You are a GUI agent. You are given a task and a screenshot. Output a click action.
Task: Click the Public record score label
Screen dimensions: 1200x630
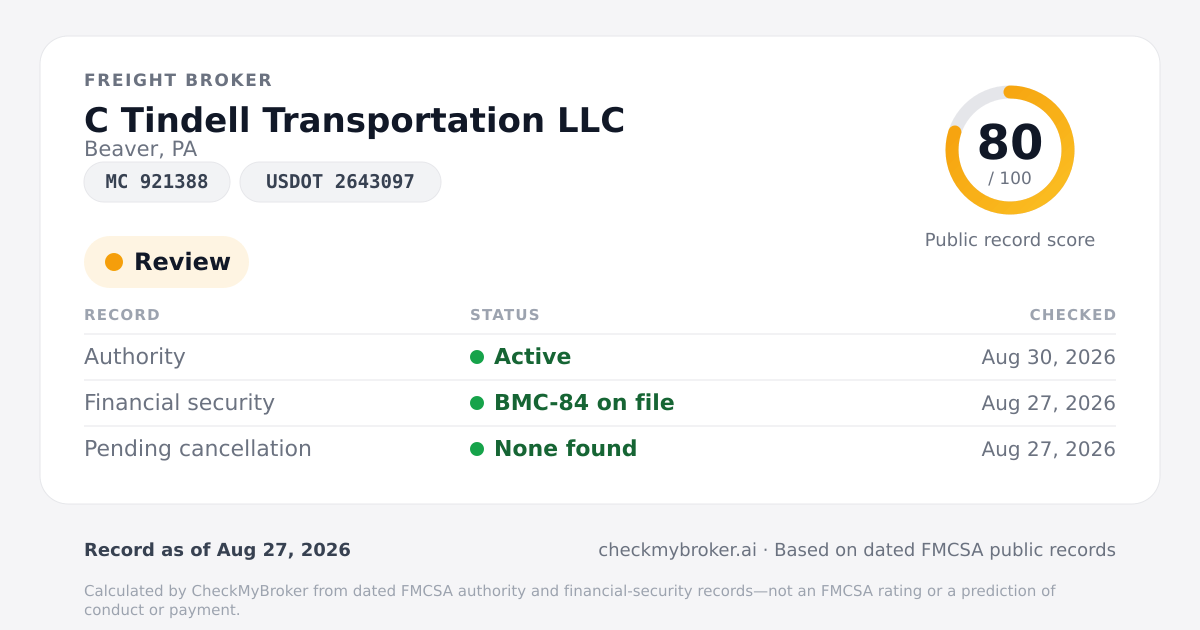tap(1010, 240)
